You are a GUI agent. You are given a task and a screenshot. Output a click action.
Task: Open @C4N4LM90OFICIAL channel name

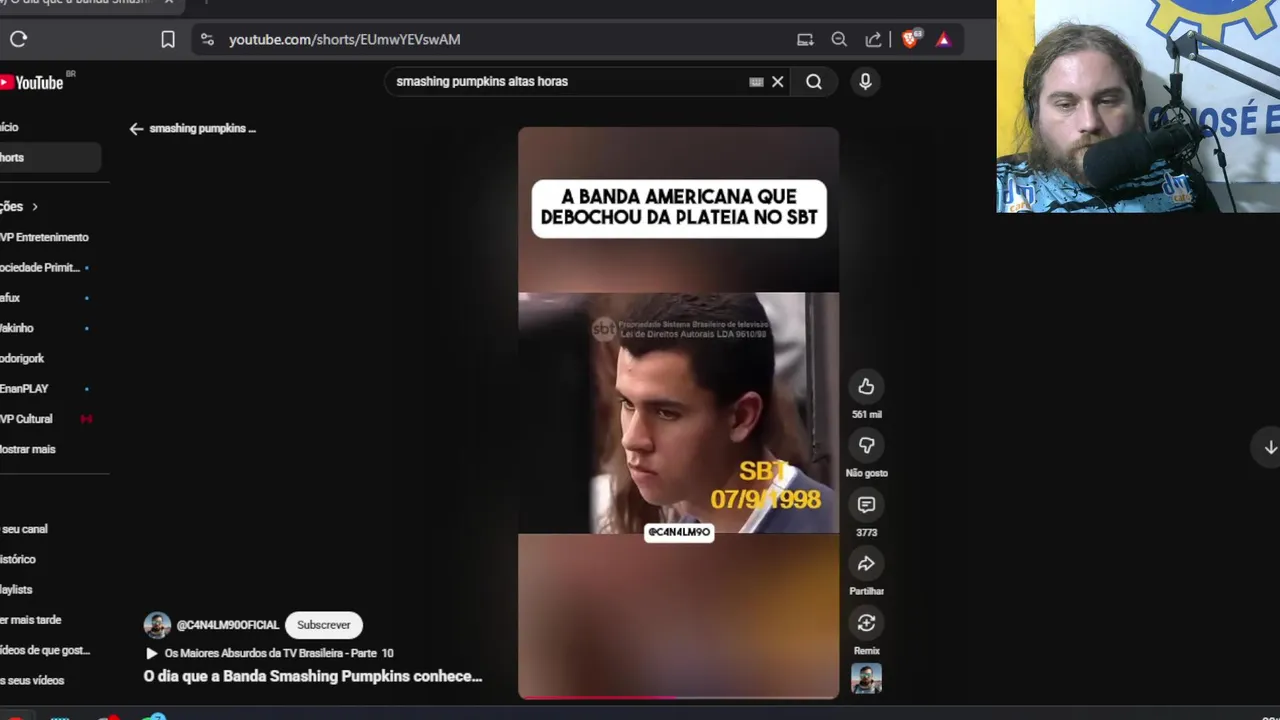click(228, 625)
